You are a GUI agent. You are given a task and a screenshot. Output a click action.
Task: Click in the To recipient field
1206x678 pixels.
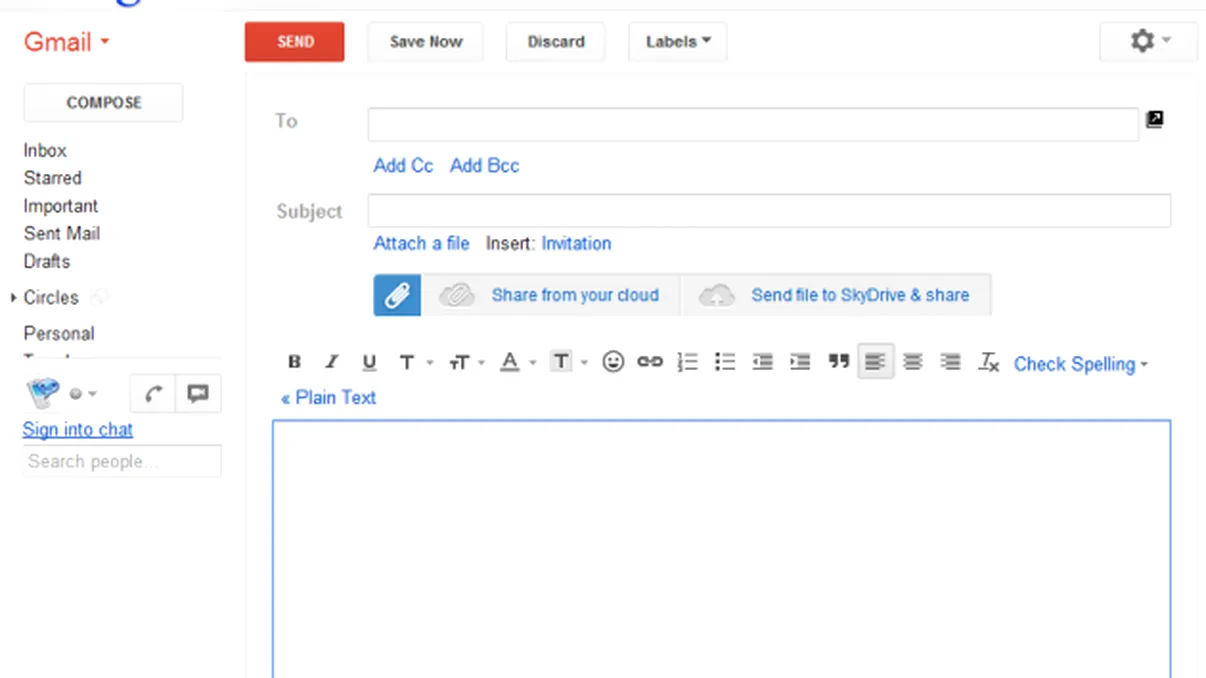pyautogui.click(x=753, y=124)
